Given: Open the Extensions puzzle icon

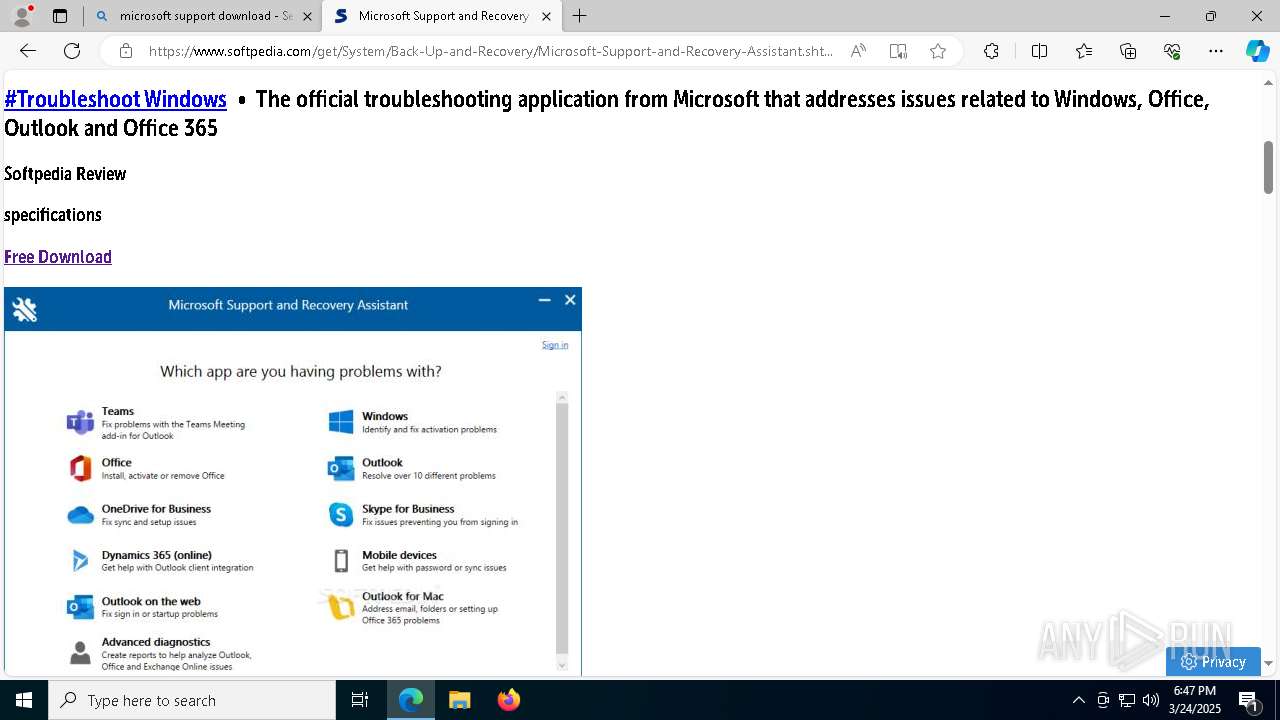Looking at the screenshot, I should pos(991,51).
